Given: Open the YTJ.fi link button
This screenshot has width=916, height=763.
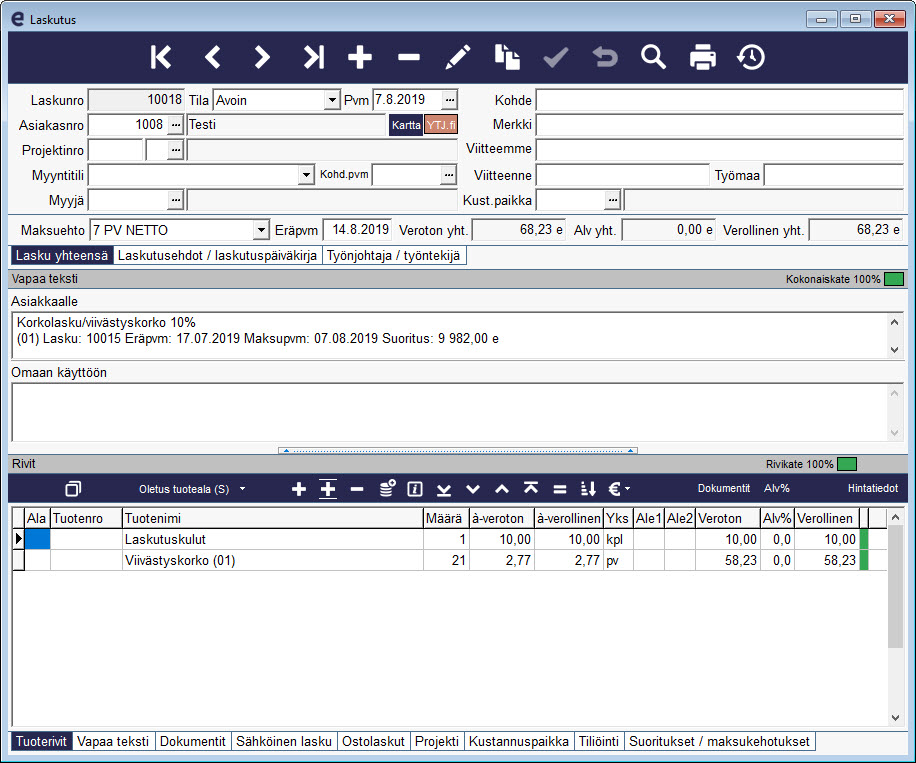Looking at the screenshot, I should [x=441, y=125].
